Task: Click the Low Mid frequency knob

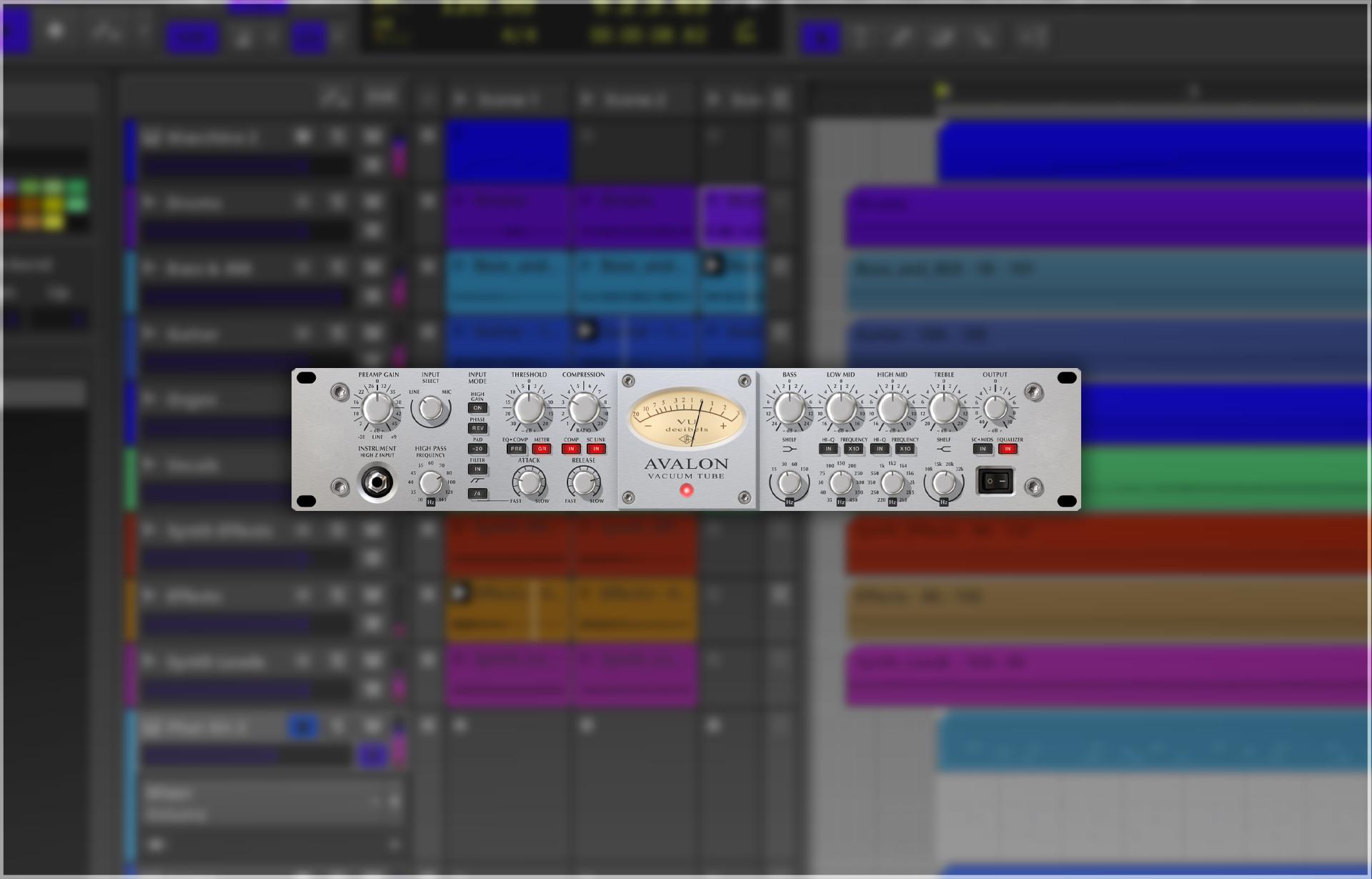Action: tap(841, 483)
